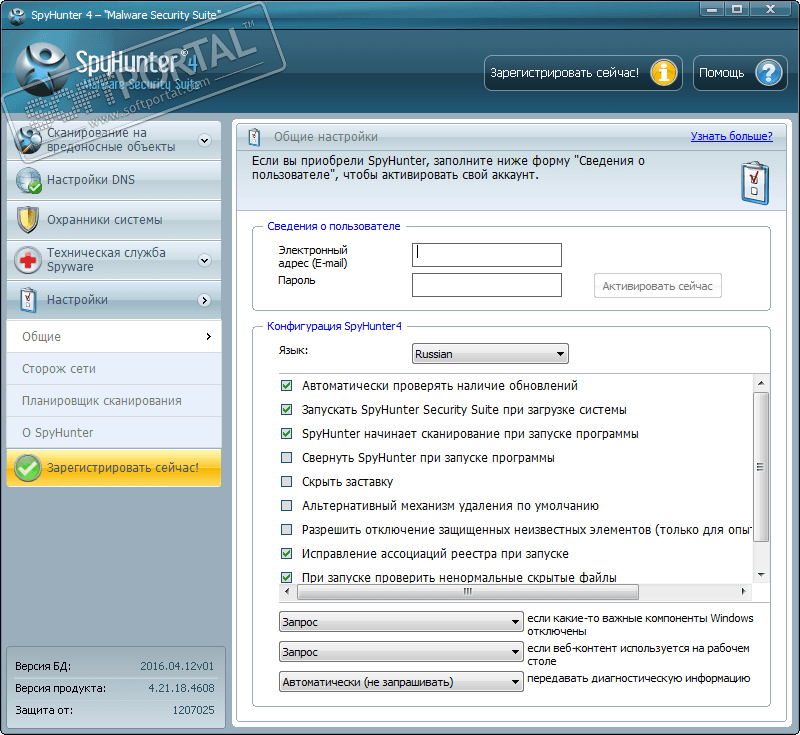Enable Альтернативный механизм удаления checkbox
The height and width of the screenshot is (735, 800).
287,505
